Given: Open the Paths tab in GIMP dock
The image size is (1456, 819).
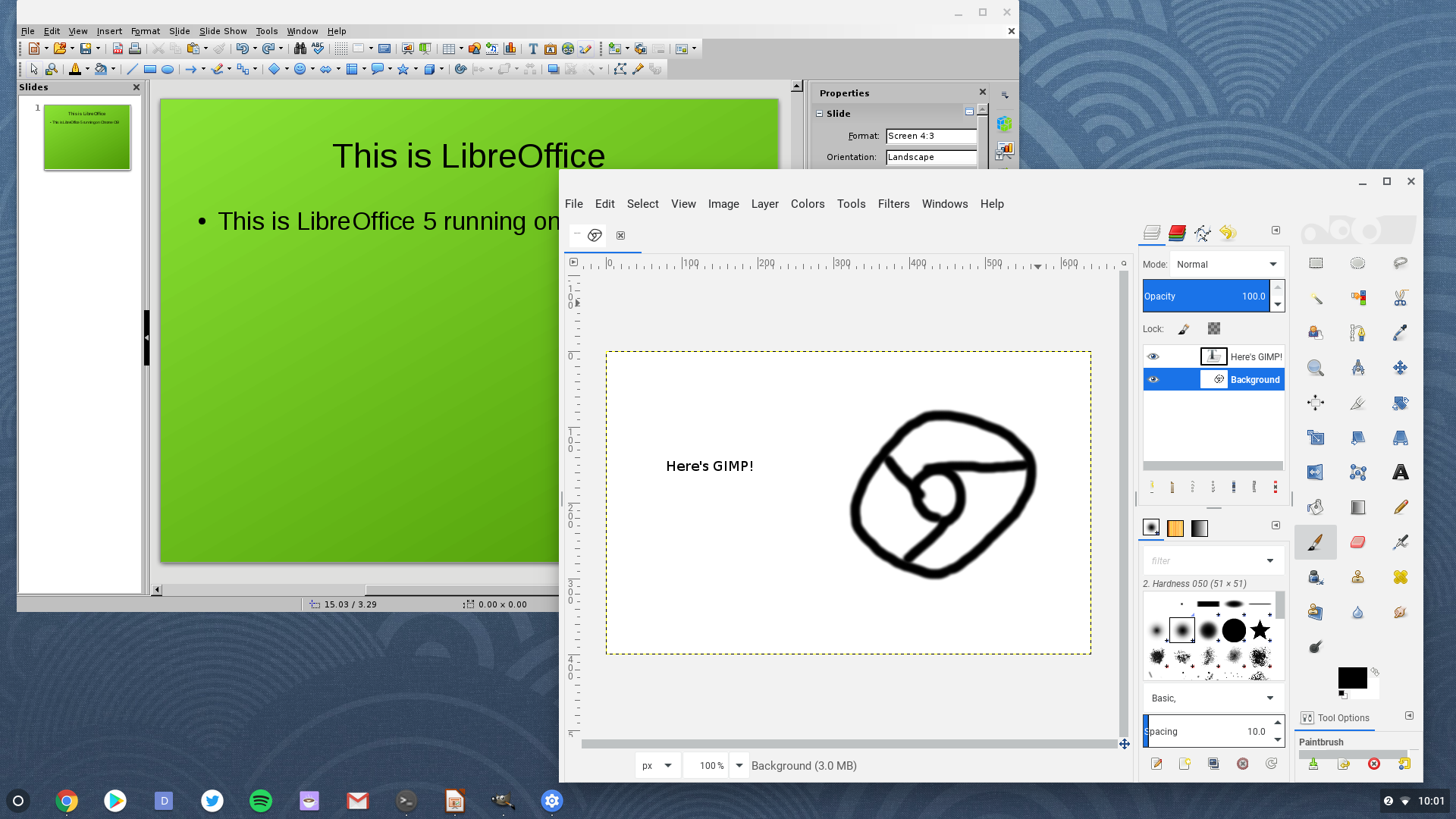Looking at the screenshot, I should click(x=1202, y=233).
